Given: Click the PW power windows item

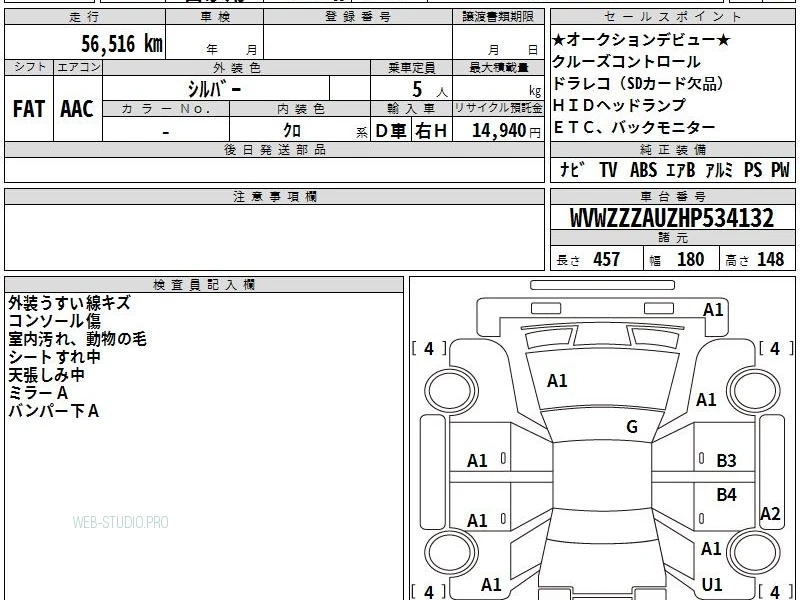Looking at the screenshot, I should tap(780, 169).
